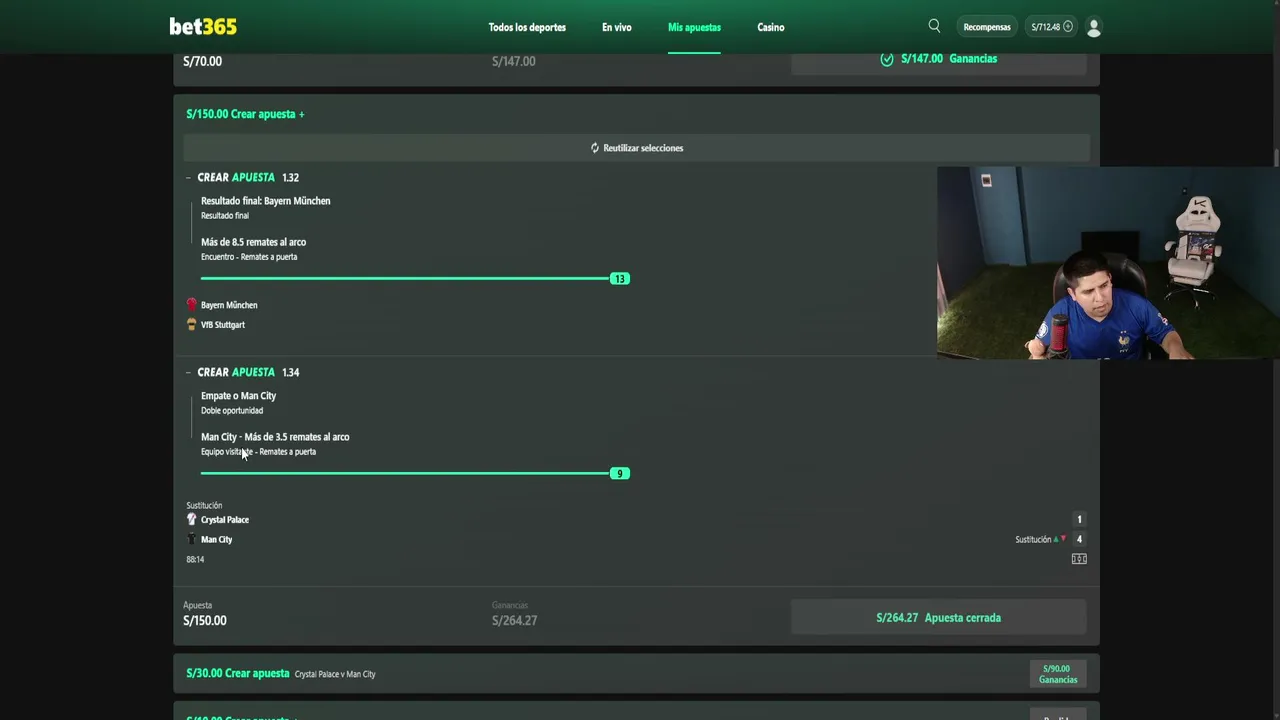1280x720 pixels.
Task: Click 'Equipo visitante - Remates a puerta' label
Action: click(258, 452)
